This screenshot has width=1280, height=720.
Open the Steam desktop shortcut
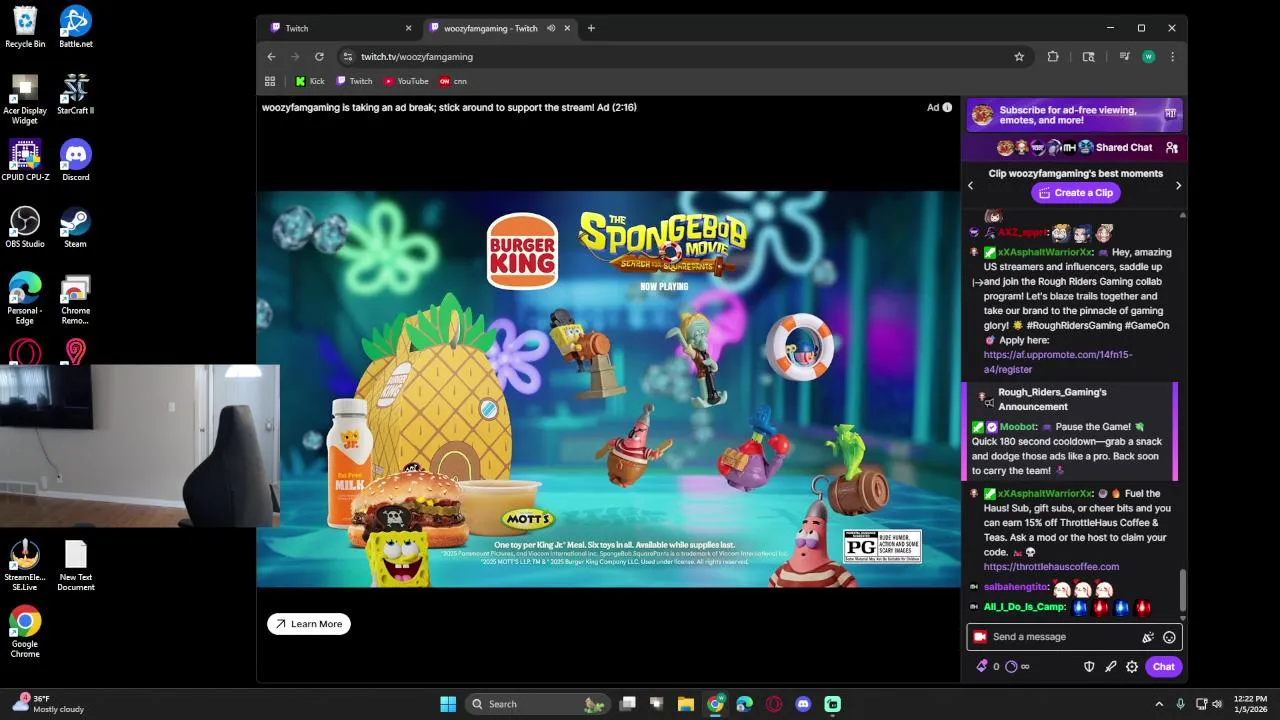pyautogui.click(x=76, y=227)
